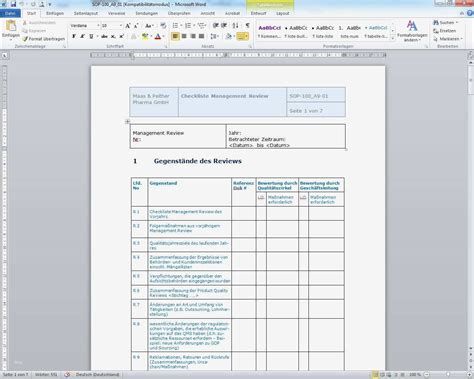Click the save icon in quick access

point(13,4)
